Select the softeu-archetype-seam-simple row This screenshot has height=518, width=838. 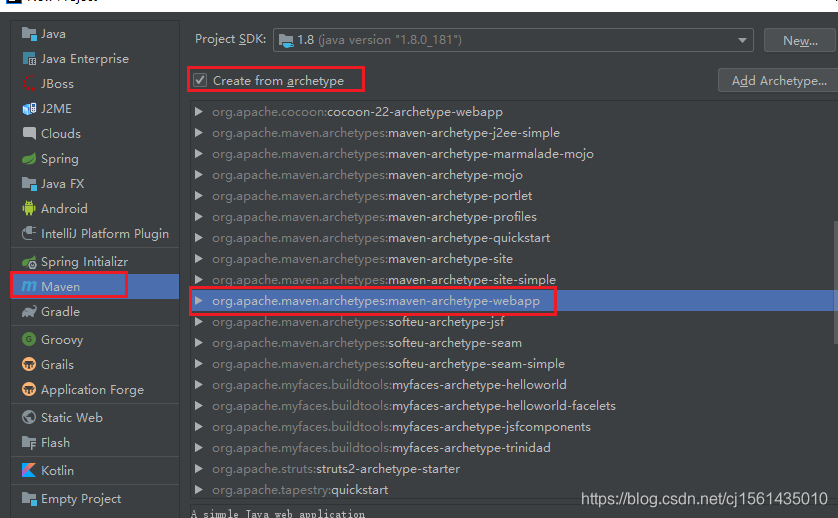coord(514,364)
